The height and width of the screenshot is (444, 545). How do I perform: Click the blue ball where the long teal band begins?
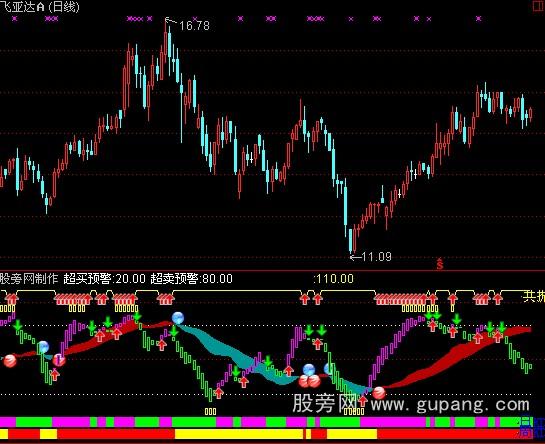pos(178,318)
